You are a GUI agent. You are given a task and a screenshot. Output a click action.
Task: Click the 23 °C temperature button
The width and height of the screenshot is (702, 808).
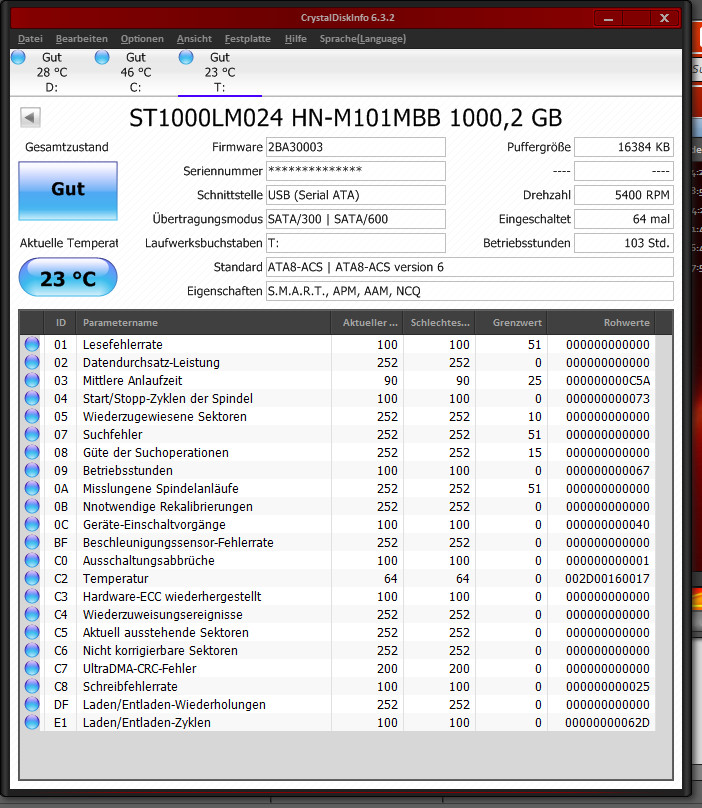coord(68,278)
